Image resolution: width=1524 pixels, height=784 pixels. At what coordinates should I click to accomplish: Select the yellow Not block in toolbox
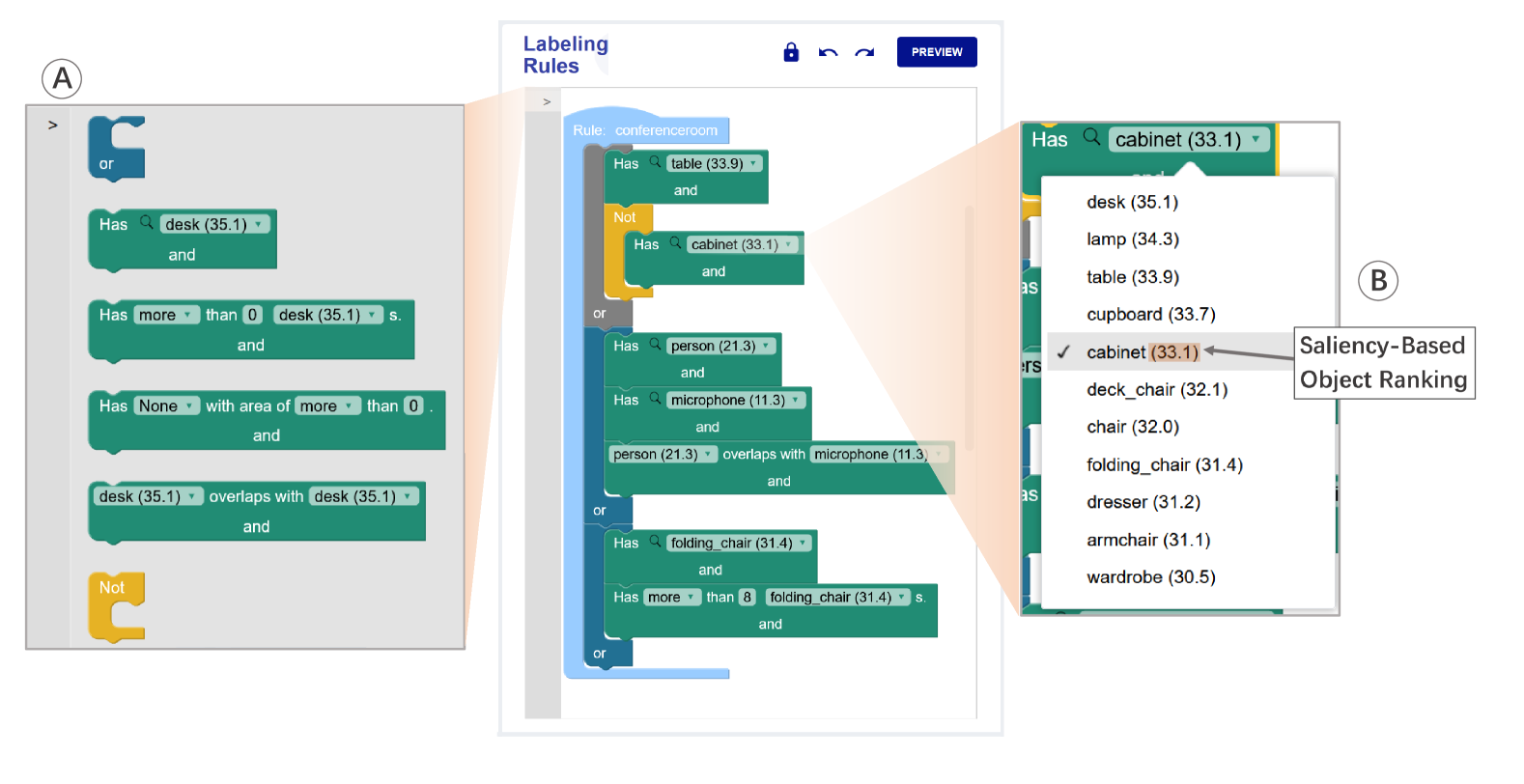click(116, 607)
